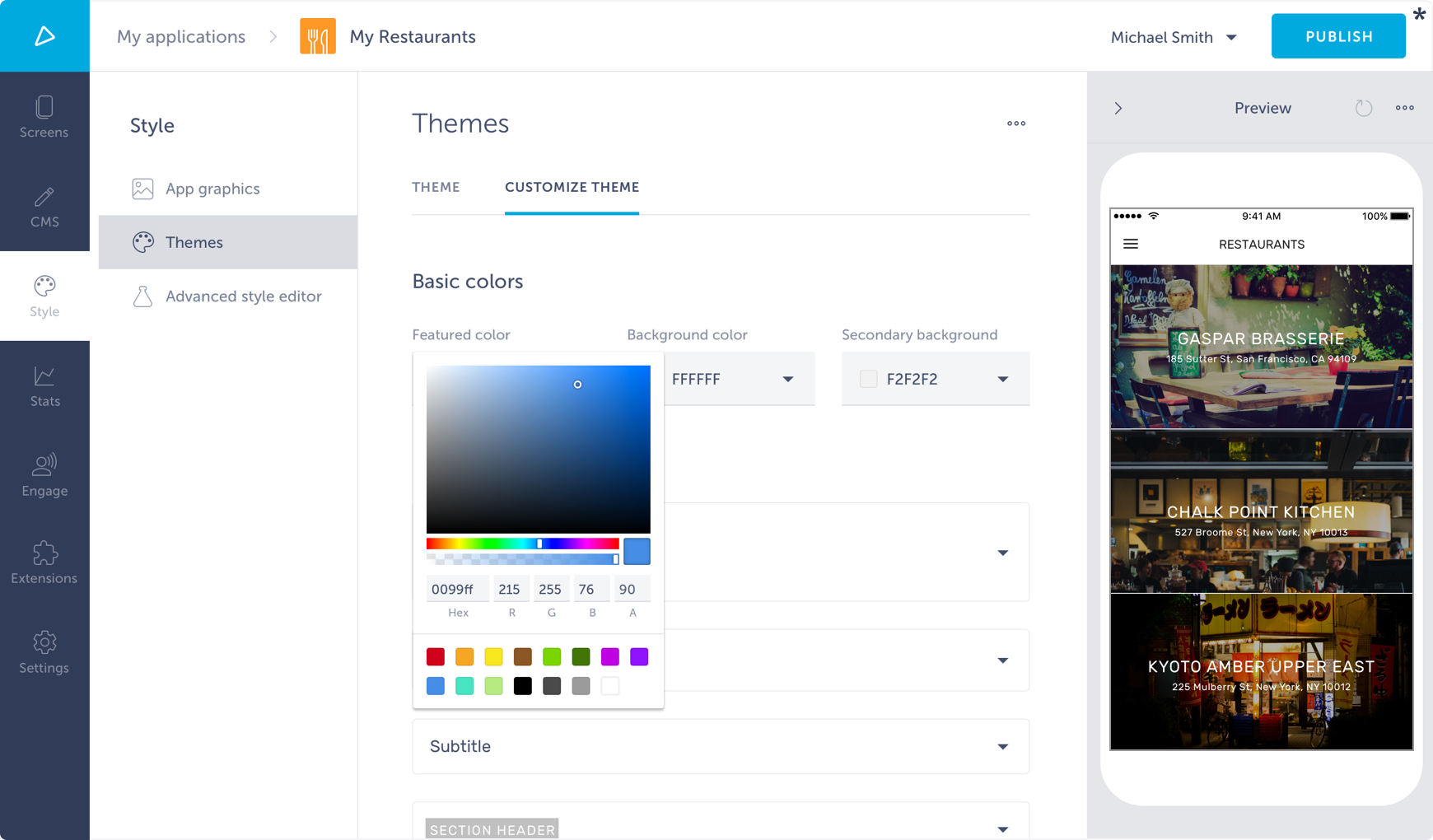Expand the Background color FFFFFF dropdown
The height and width of the screenshot is (840, 1433).
787,380
